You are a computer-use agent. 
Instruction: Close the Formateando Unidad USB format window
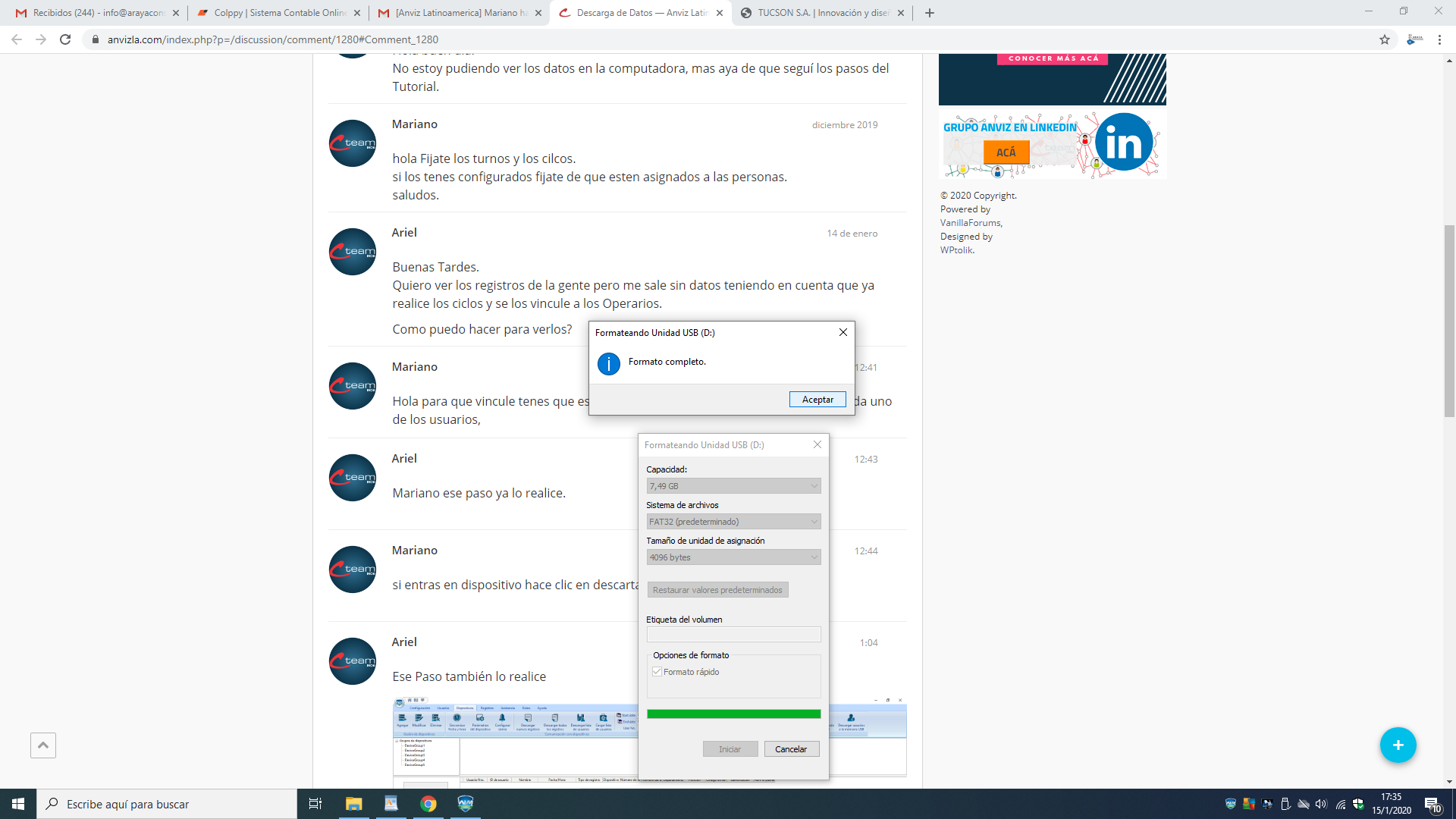(817, 444)
